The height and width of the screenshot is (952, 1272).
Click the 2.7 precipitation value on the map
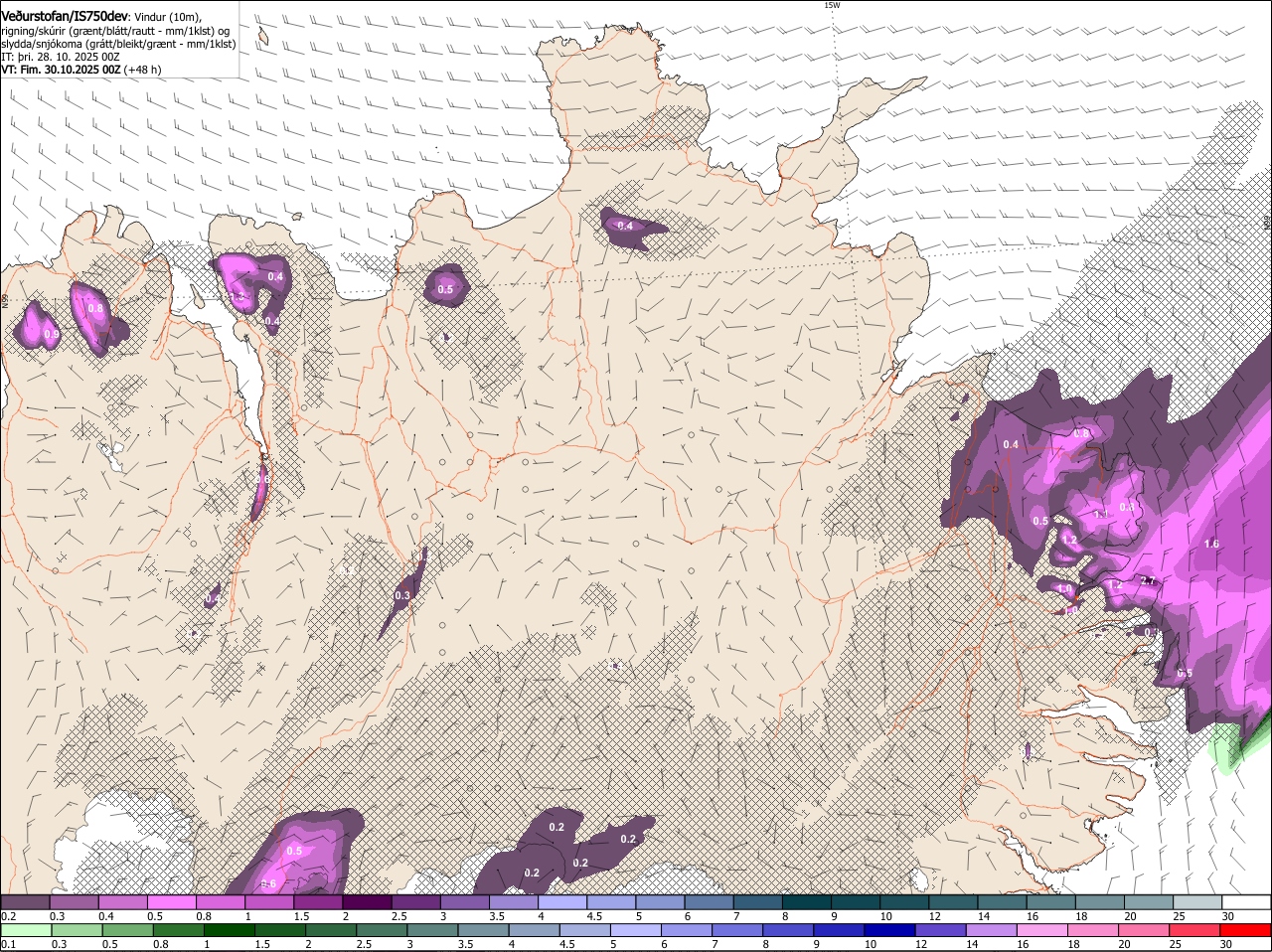1148,580
